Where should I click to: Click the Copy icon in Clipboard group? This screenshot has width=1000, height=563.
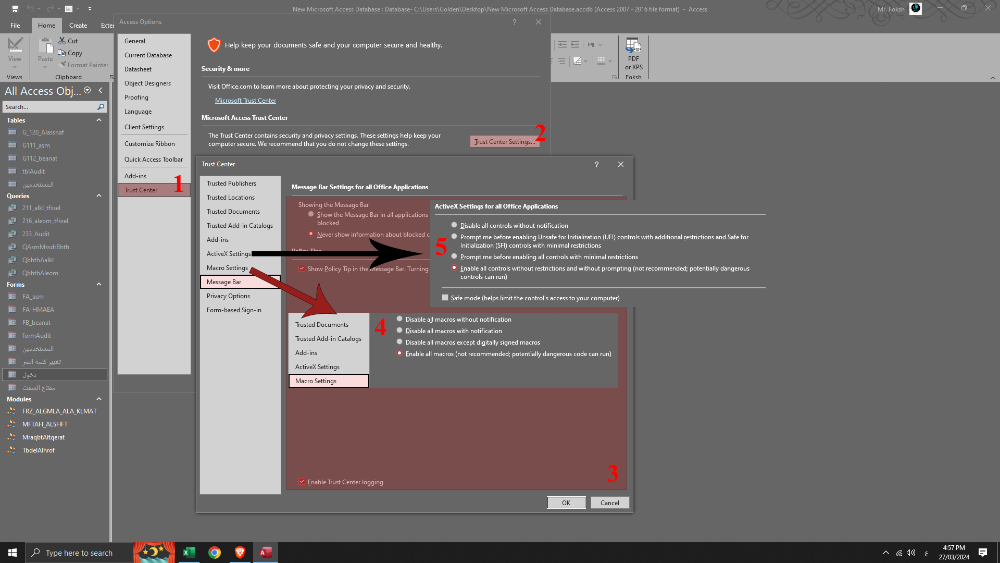click(62, 53)
